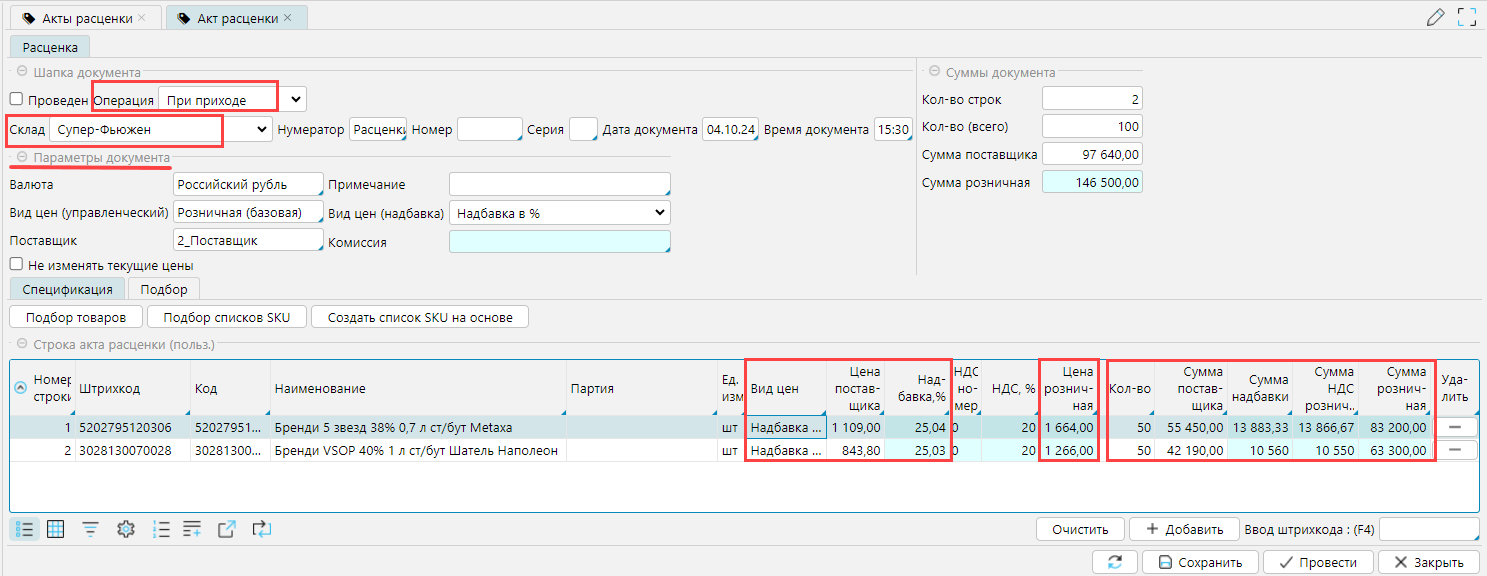This screenshot has height=576, width=1487.
Task: Open the Операция dropdown
Action: (294, 99)
